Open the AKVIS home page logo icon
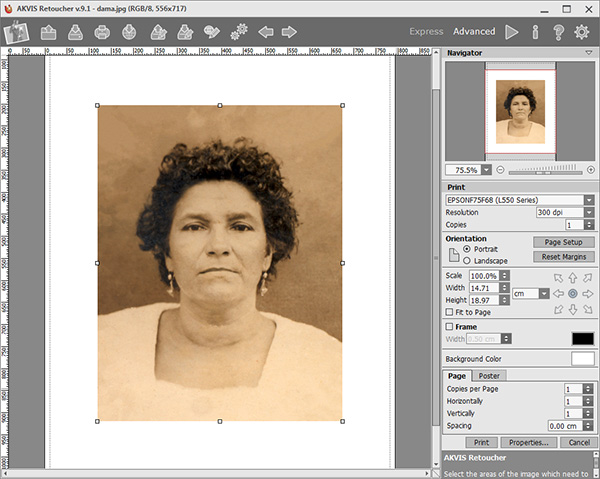Viewport: 600px width, 479px height. [x=16, y=33]
